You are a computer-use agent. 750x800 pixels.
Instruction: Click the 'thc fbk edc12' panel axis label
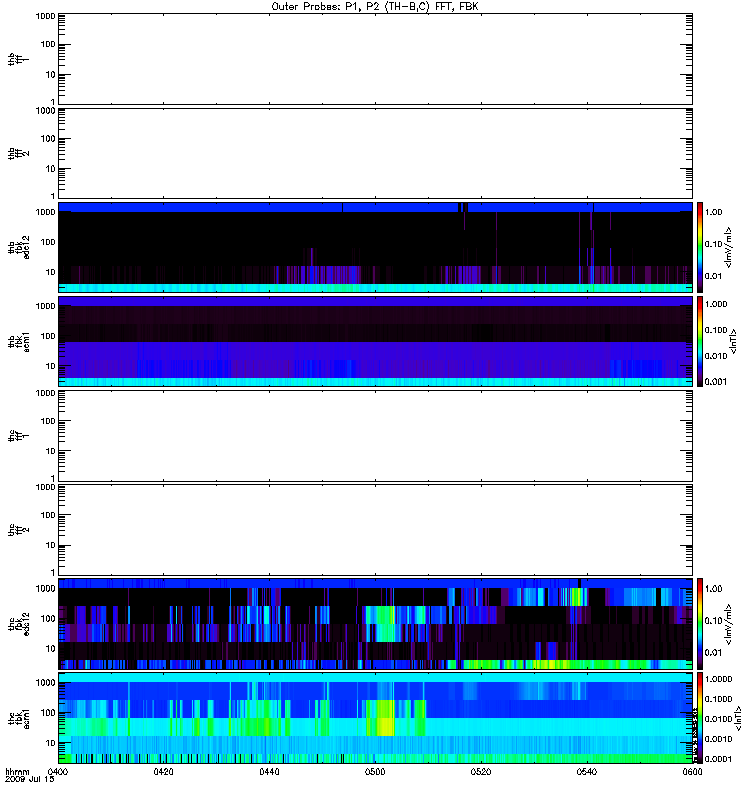click(x=18, y=623)
